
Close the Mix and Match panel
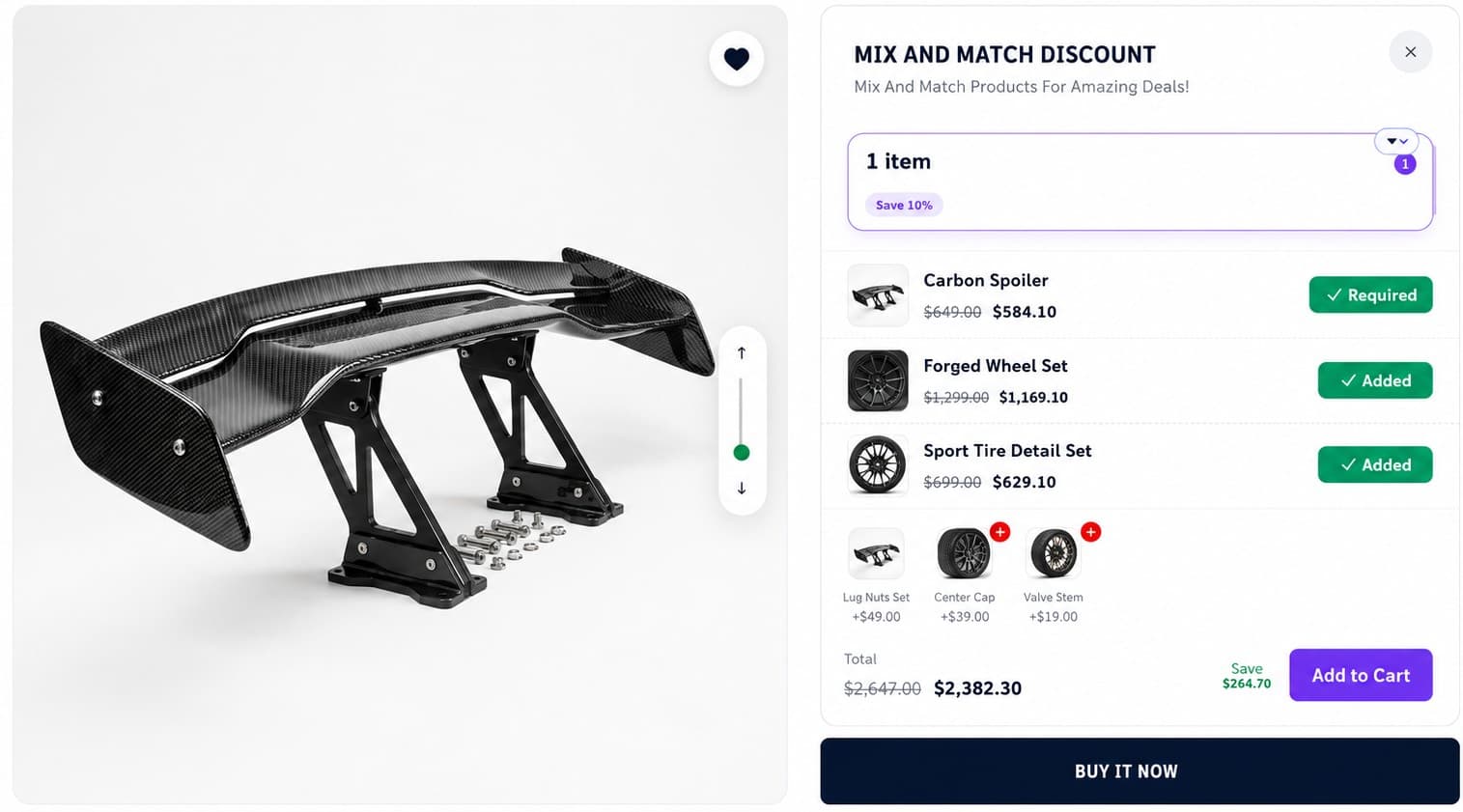[x=1410, y=52]
